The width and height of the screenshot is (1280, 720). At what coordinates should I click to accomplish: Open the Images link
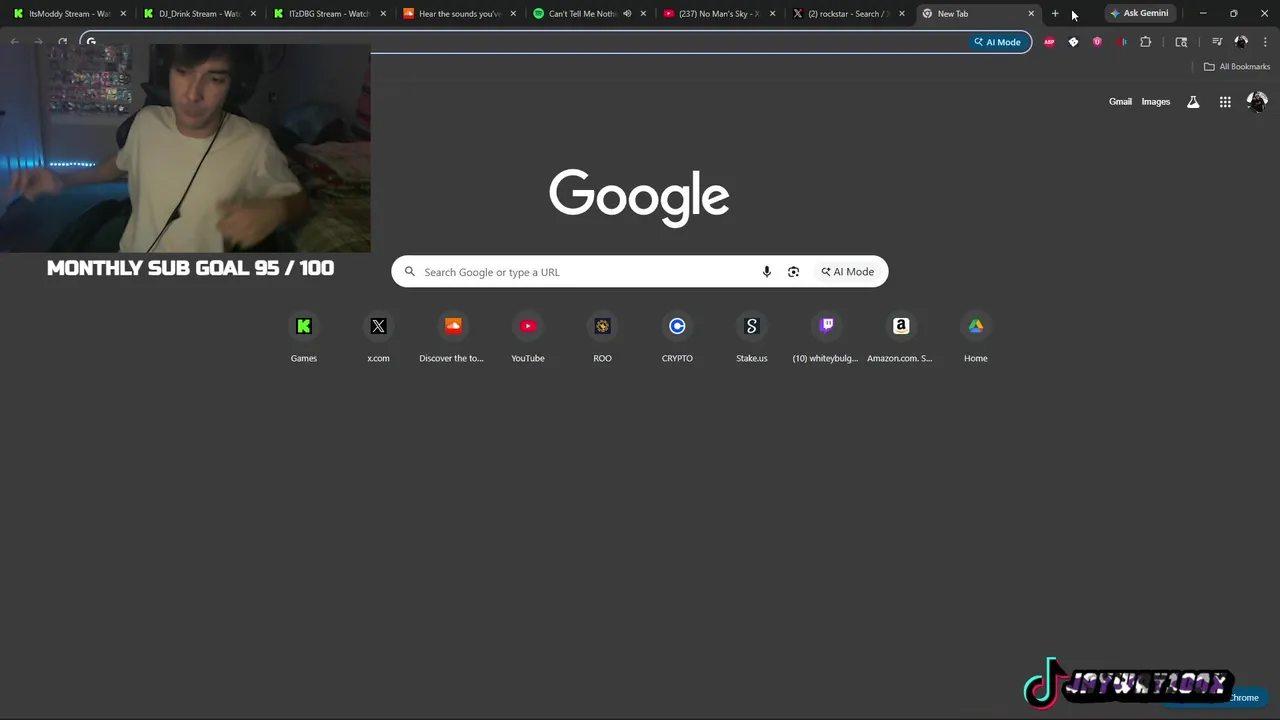(1156, 102)
